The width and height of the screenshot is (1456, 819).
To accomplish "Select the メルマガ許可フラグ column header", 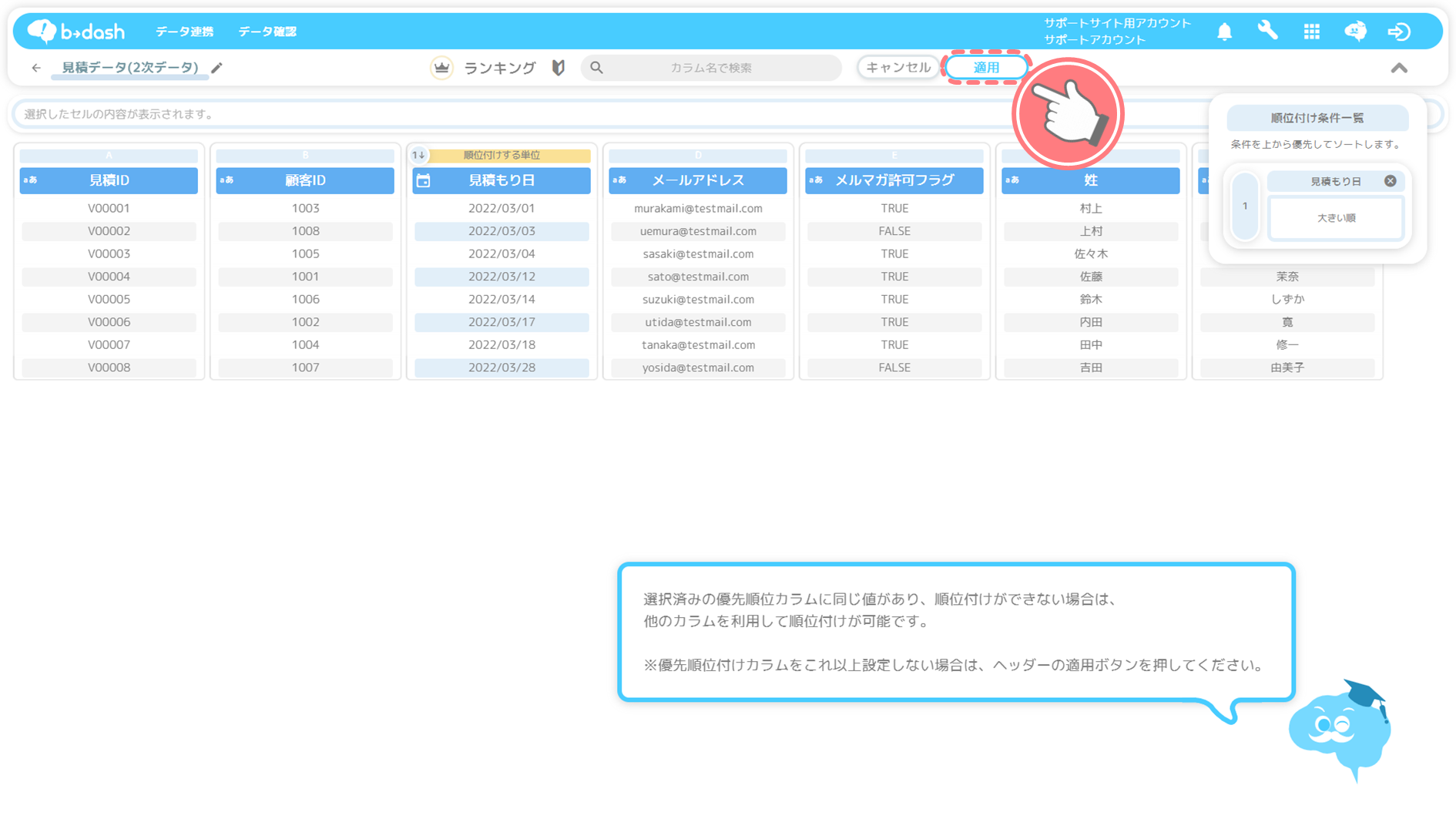I will click(x=894, y=180).
